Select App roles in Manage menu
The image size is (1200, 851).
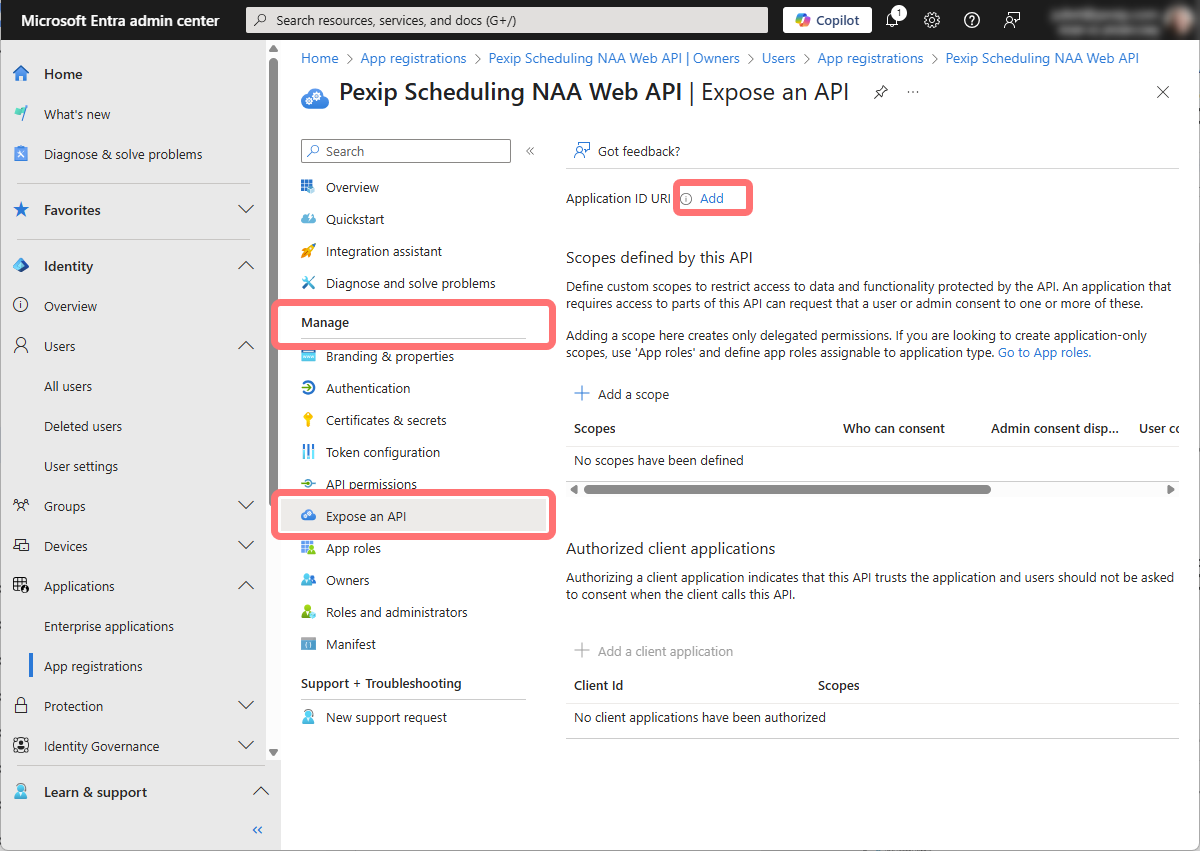point(353,548)
